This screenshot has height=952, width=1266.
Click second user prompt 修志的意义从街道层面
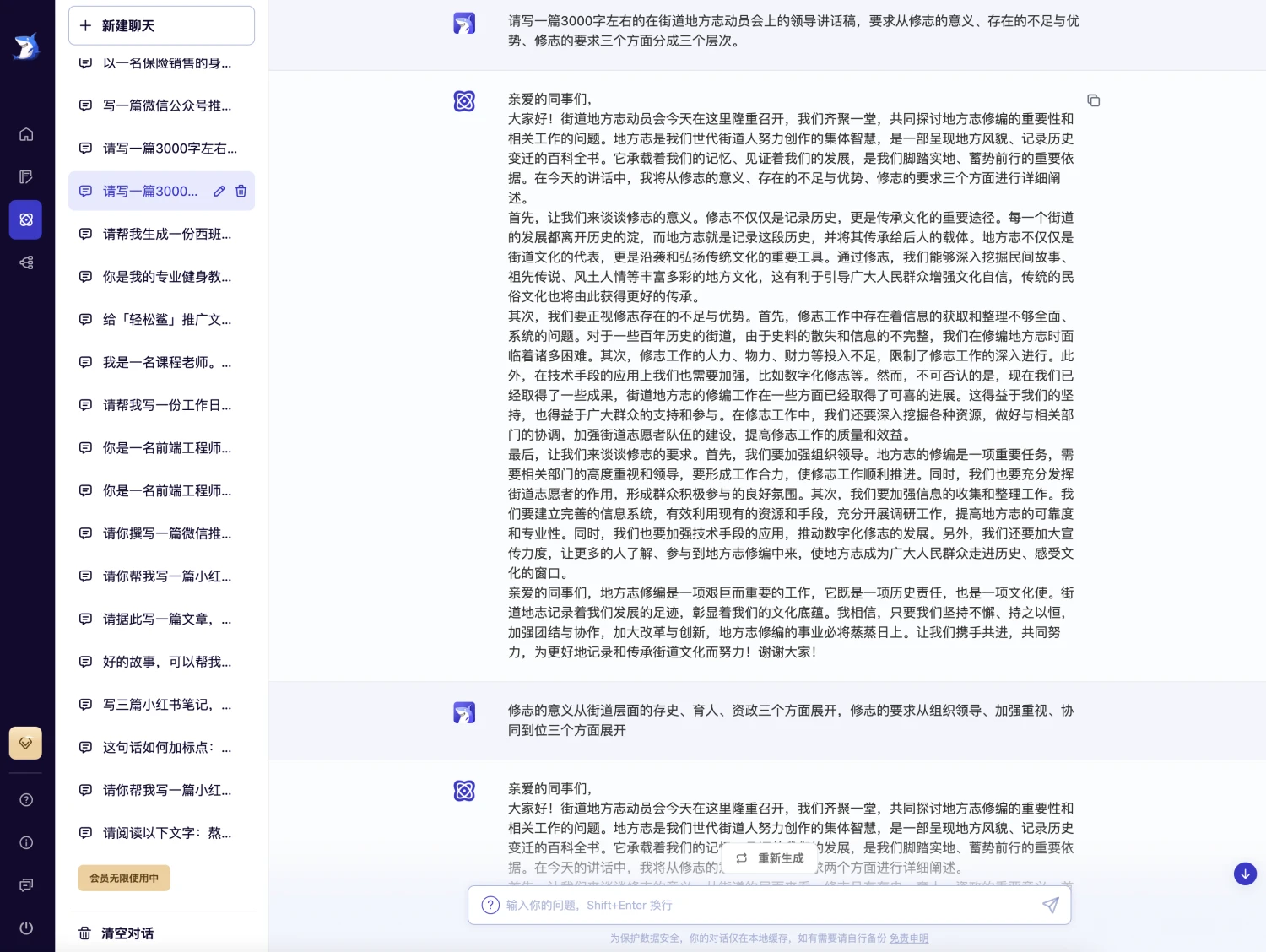791,720
